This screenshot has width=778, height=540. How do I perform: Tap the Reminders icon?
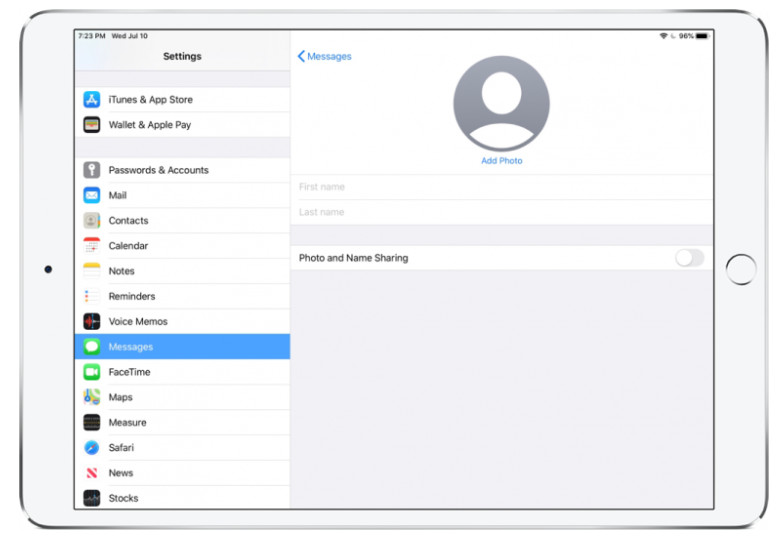(x=92, y=296)
